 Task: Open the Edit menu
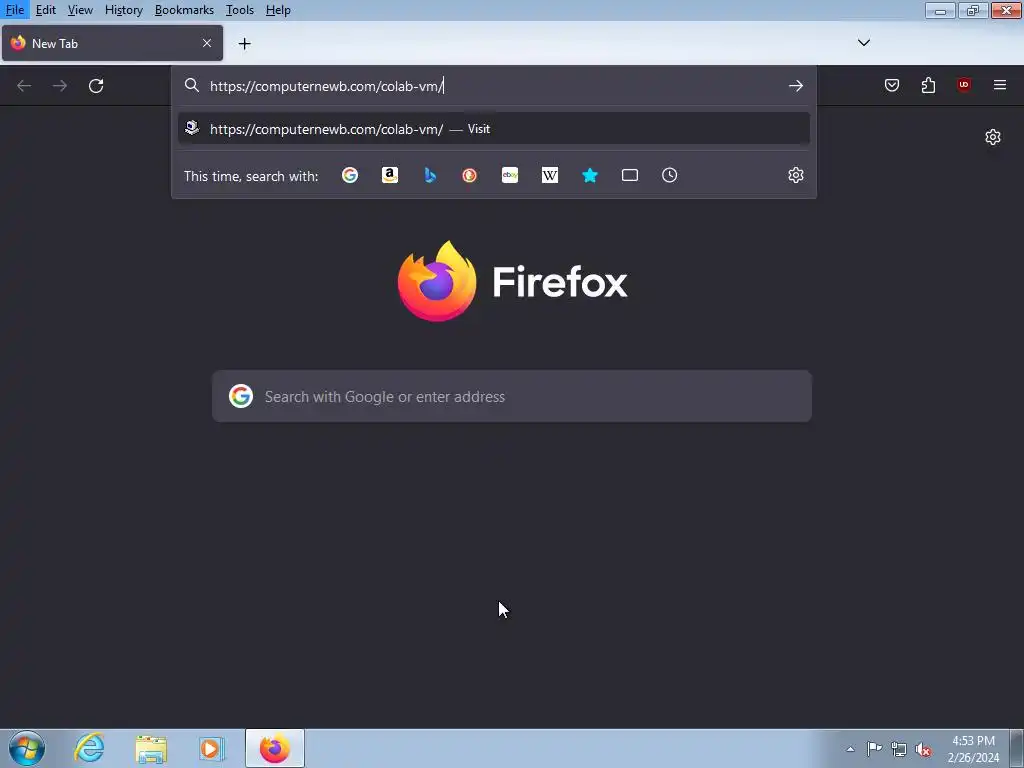[46, 10]
